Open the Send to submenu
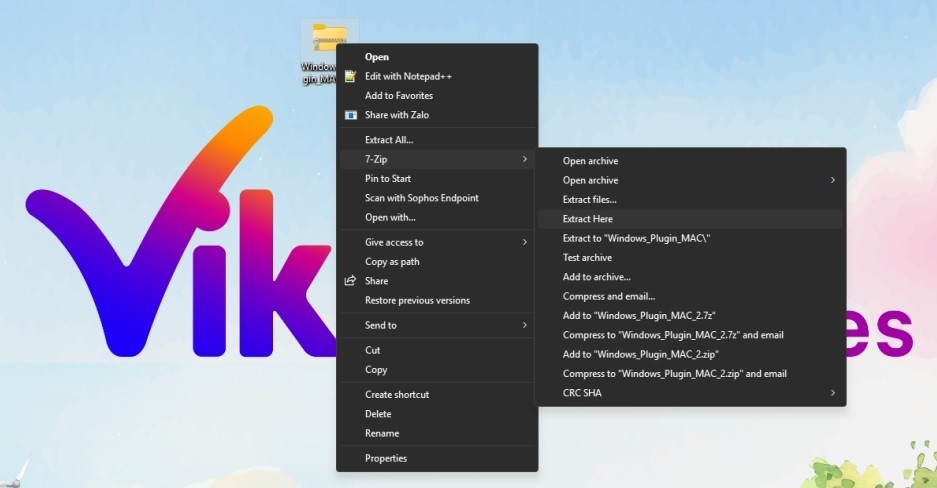 click(x=437, y=325)
